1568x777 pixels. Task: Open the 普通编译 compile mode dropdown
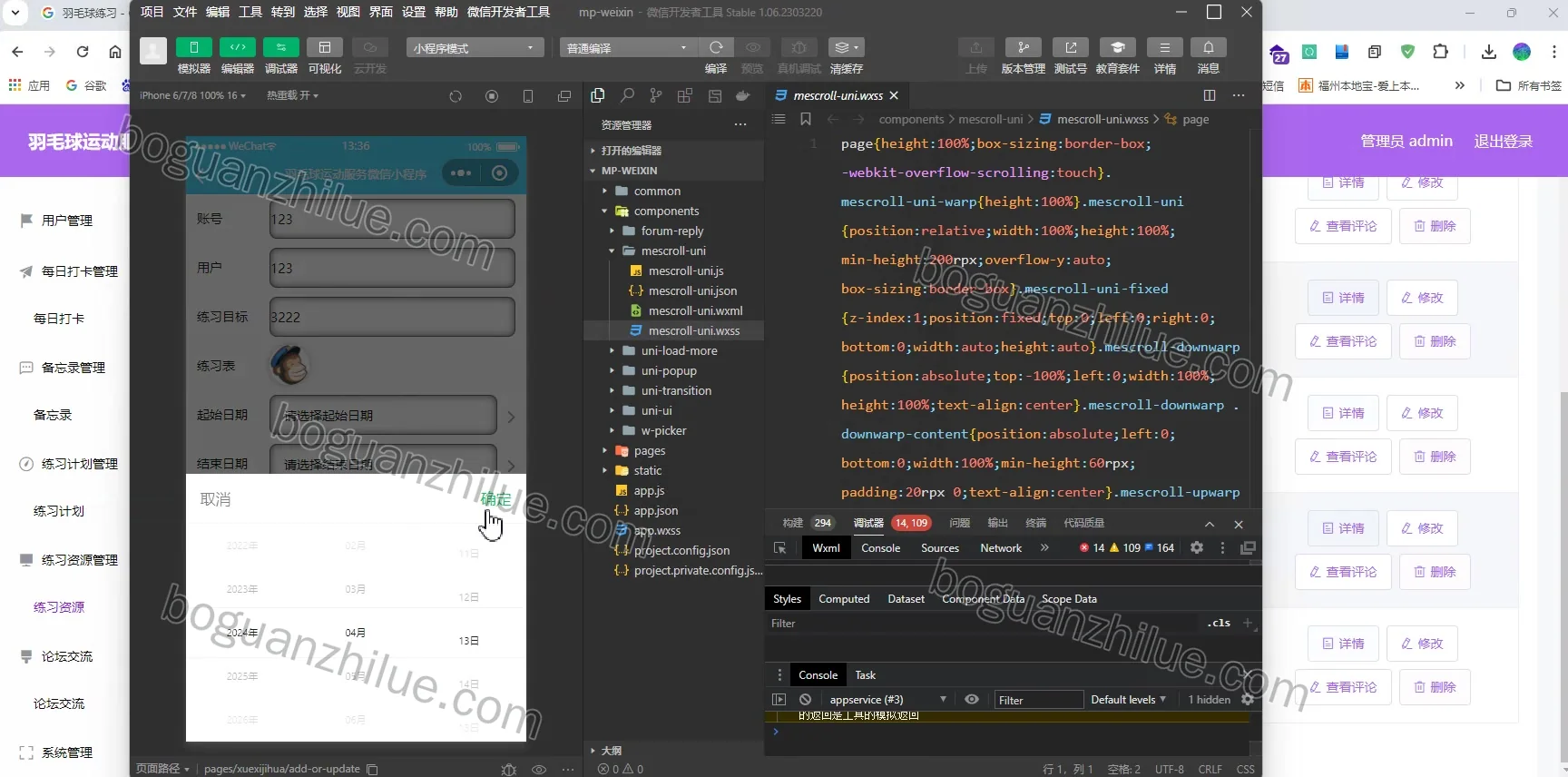(628, 47)
